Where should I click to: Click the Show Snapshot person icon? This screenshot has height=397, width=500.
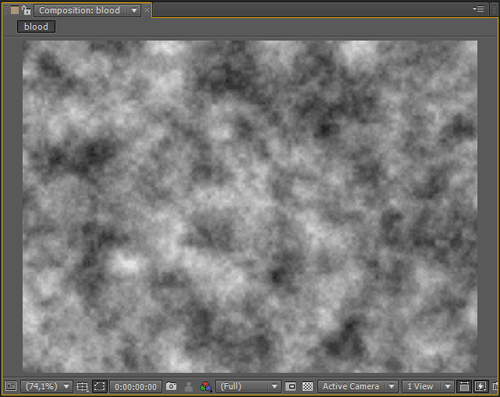click(189, 387)
